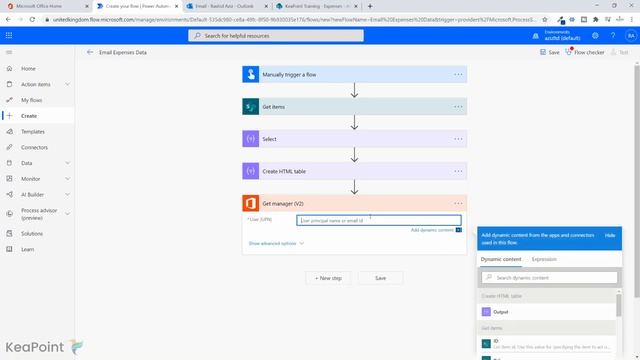Expand the Monitor section in sidebar
The height and width of the screenshot is (360, 640).
click(67, 179)
